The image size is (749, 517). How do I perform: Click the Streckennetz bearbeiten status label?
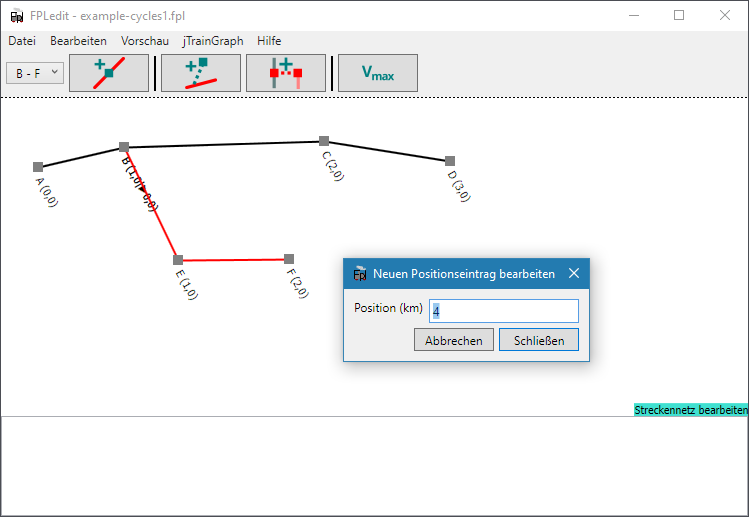[x=691, y=410]
